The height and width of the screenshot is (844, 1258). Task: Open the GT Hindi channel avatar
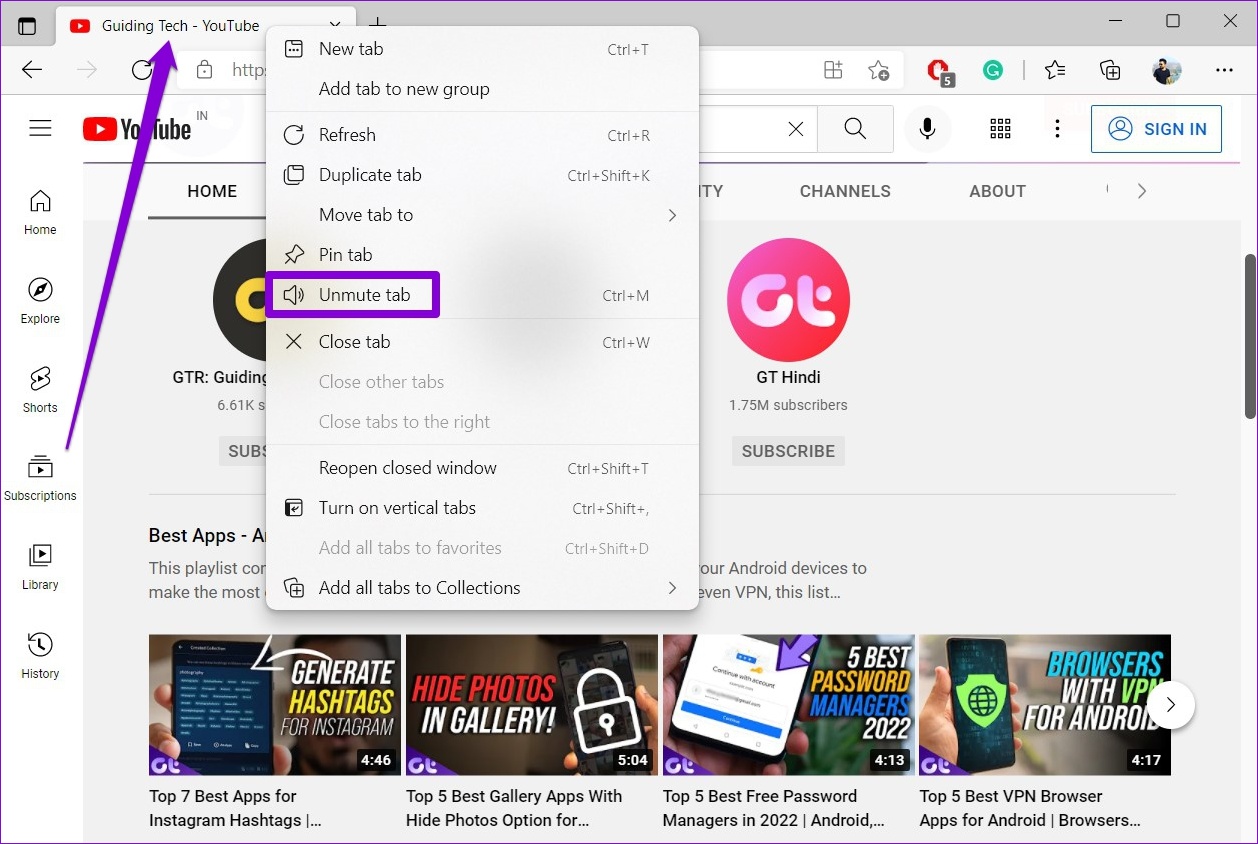tap(788, 299)
